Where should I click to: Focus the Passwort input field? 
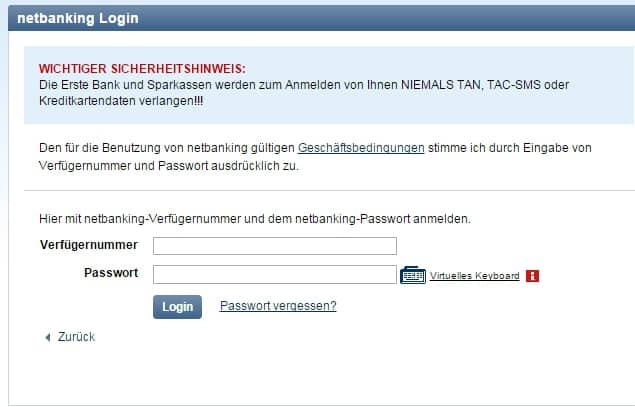pyautogui.click(x=275, y=275)
